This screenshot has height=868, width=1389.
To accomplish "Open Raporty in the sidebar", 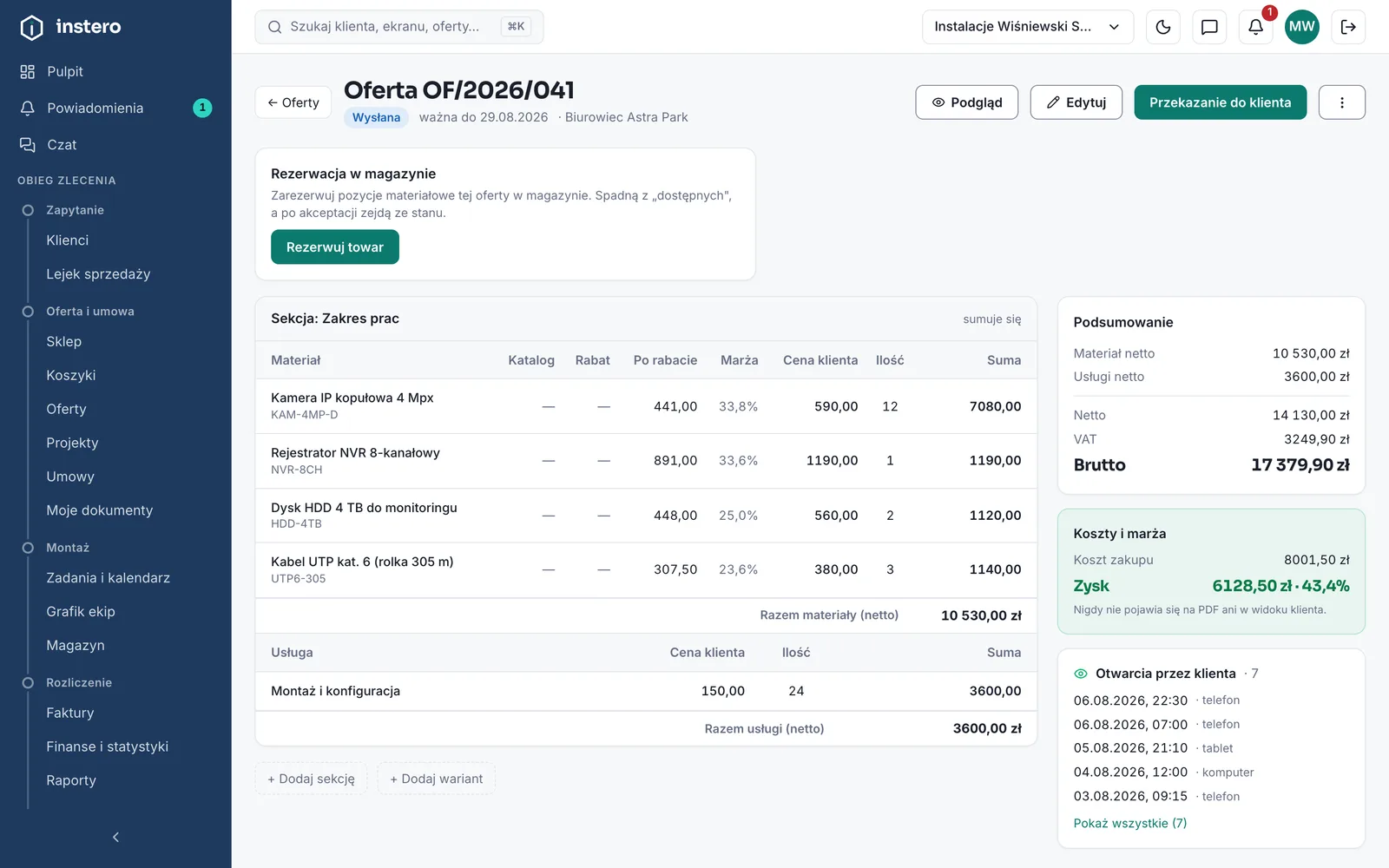I will 71,780.
